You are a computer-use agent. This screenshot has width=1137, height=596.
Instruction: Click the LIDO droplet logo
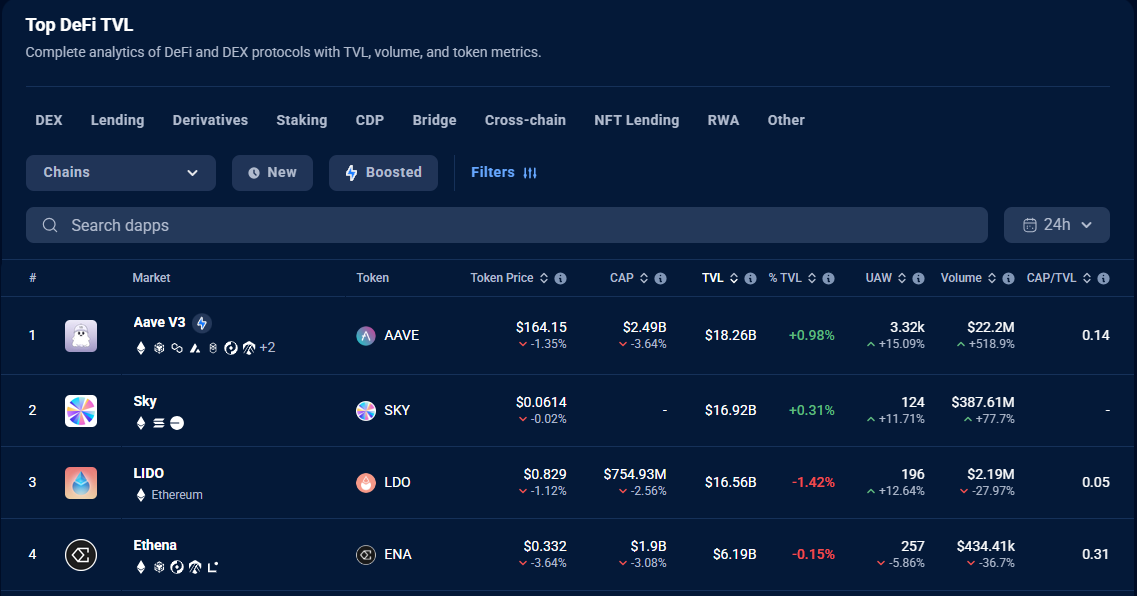(80, 483)
